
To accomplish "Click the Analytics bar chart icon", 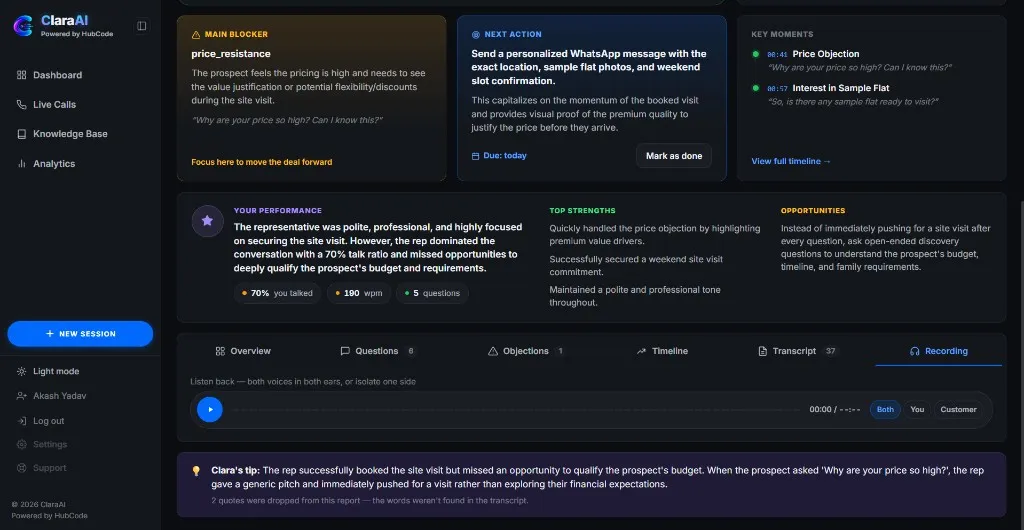I will click(x=22, y=164).
